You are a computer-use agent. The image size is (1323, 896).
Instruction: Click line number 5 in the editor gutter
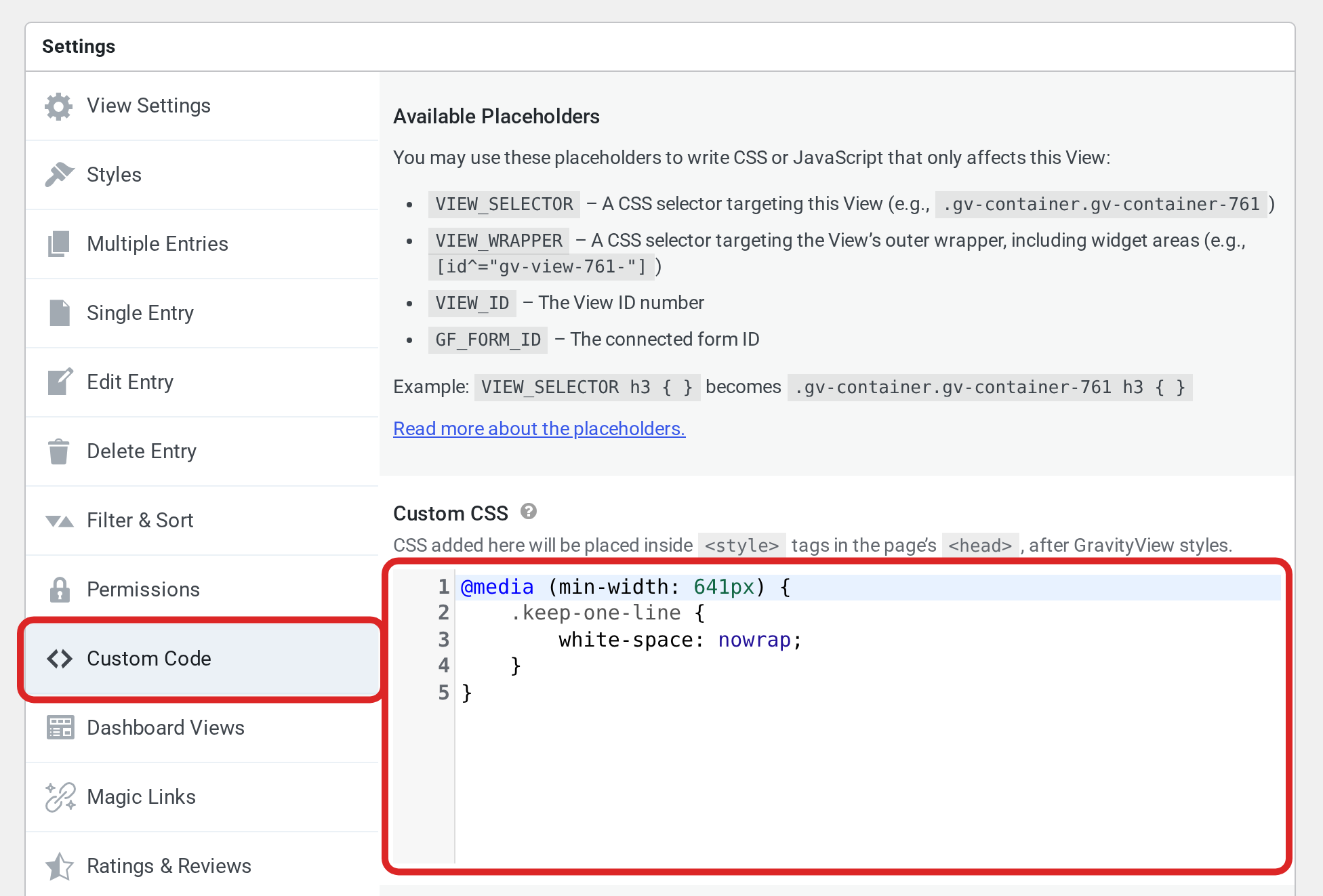tap(443, 693)
